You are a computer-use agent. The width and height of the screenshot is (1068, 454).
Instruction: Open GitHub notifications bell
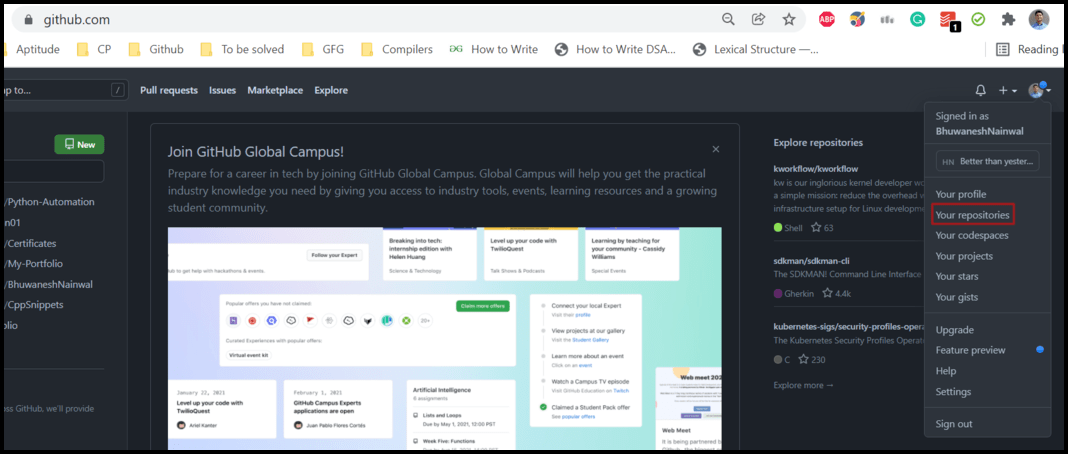coord(981,90)
